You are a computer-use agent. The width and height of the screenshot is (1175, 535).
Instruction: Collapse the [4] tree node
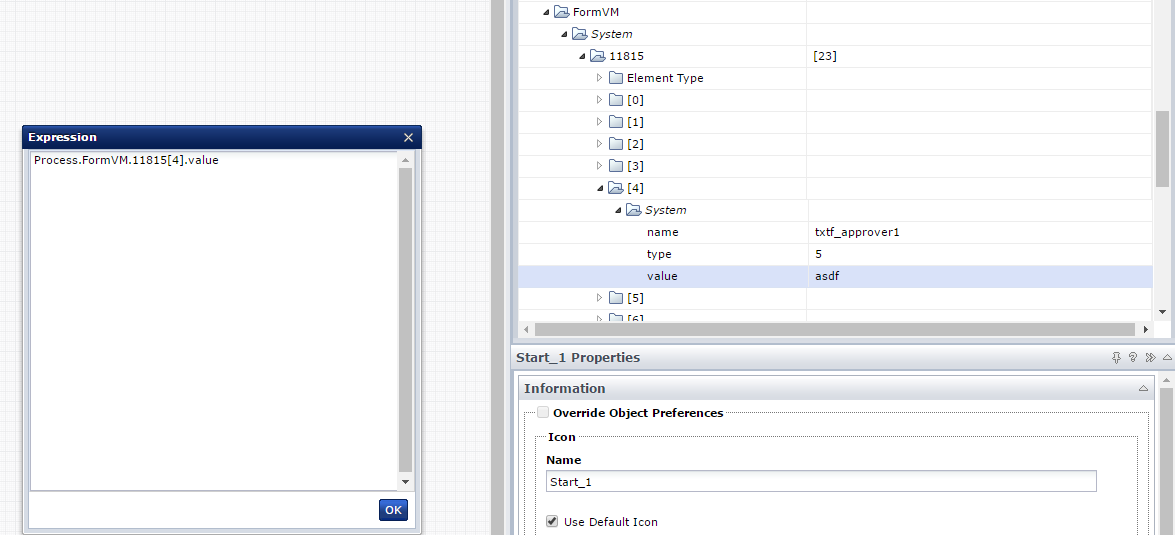click(600, 188)
